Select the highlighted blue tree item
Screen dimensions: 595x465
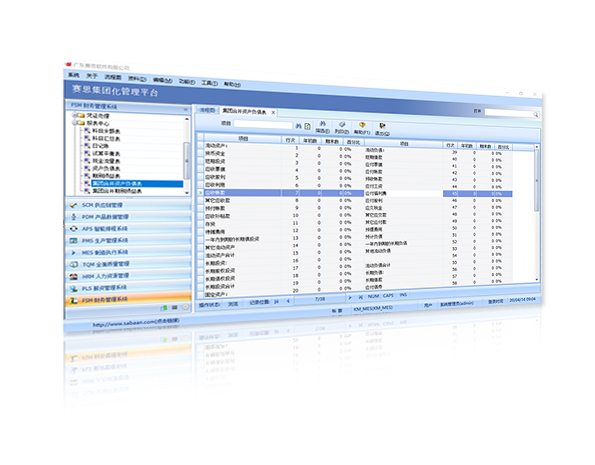pyautogui.click(x=137, y=184)
